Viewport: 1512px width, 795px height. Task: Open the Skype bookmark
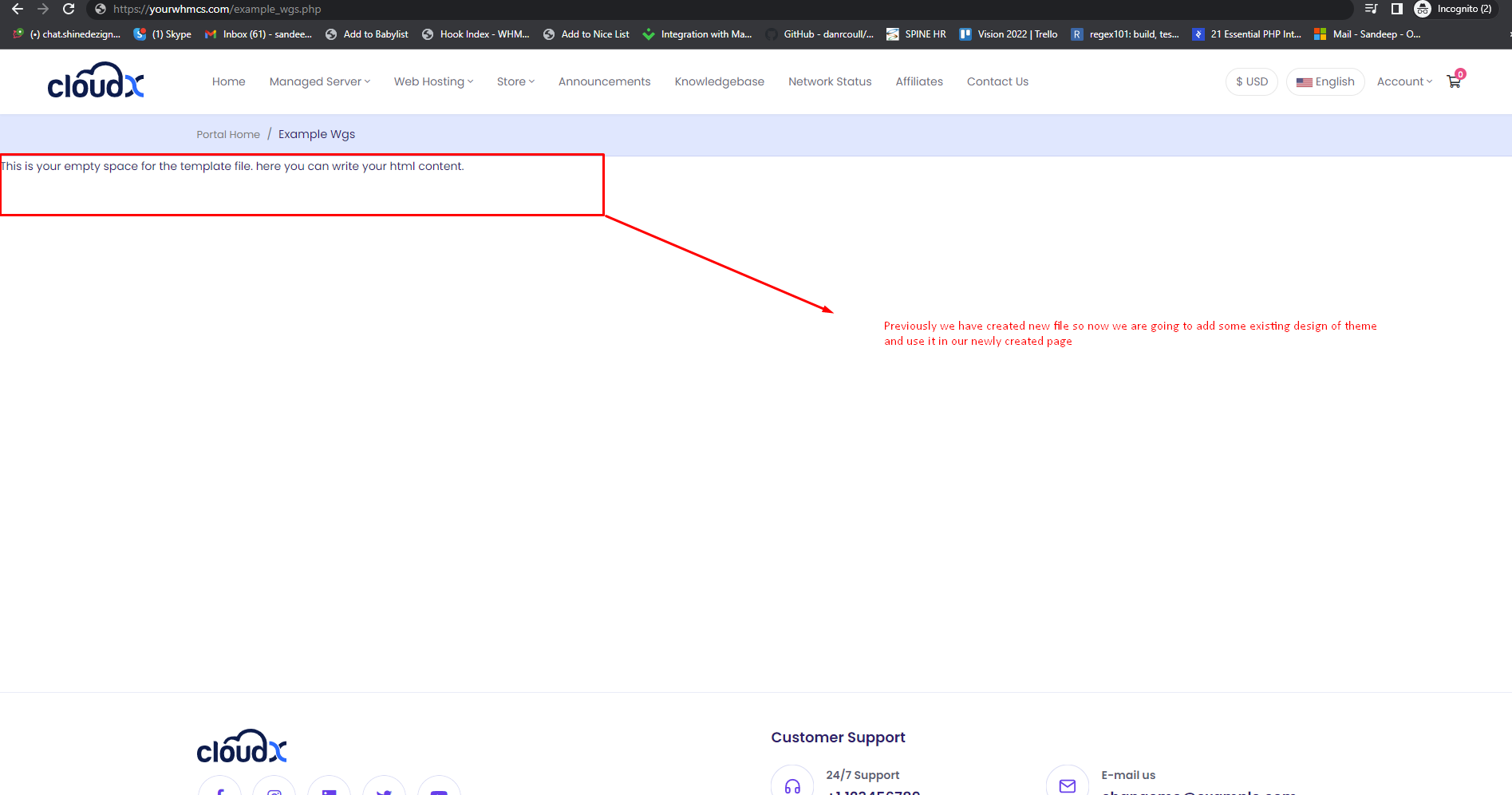tap(163, 34)
